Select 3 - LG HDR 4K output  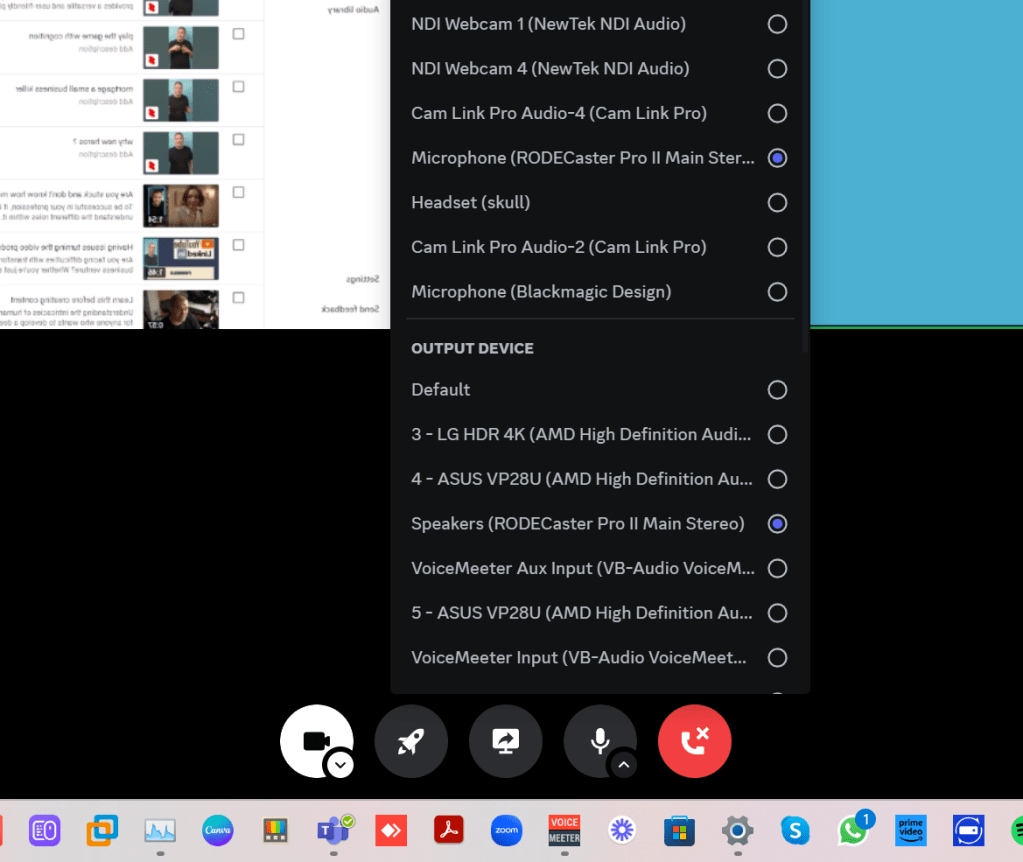point(598,435)
